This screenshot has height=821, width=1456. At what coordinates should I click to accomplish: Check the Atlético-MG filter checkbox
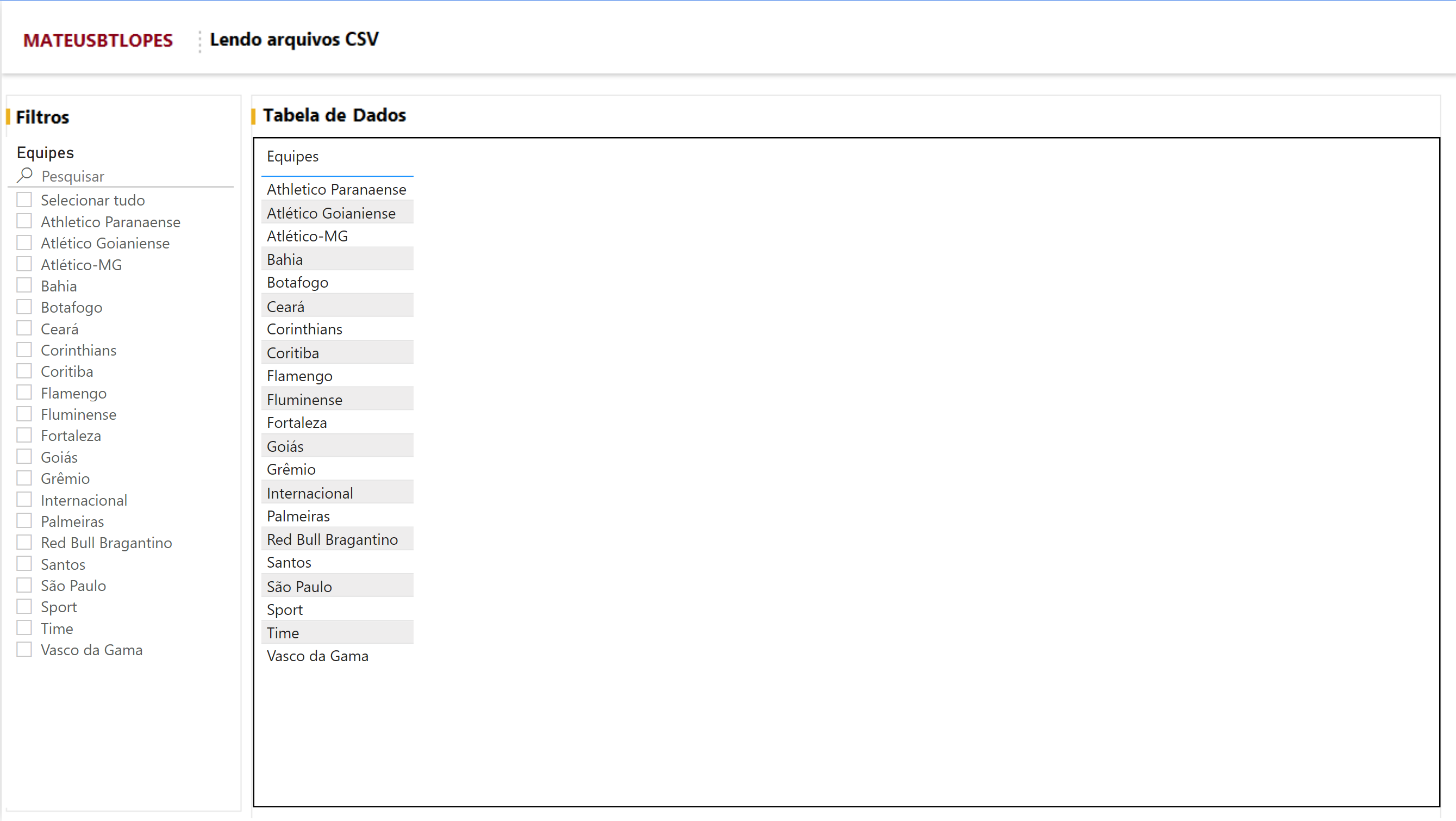point(24,264)
